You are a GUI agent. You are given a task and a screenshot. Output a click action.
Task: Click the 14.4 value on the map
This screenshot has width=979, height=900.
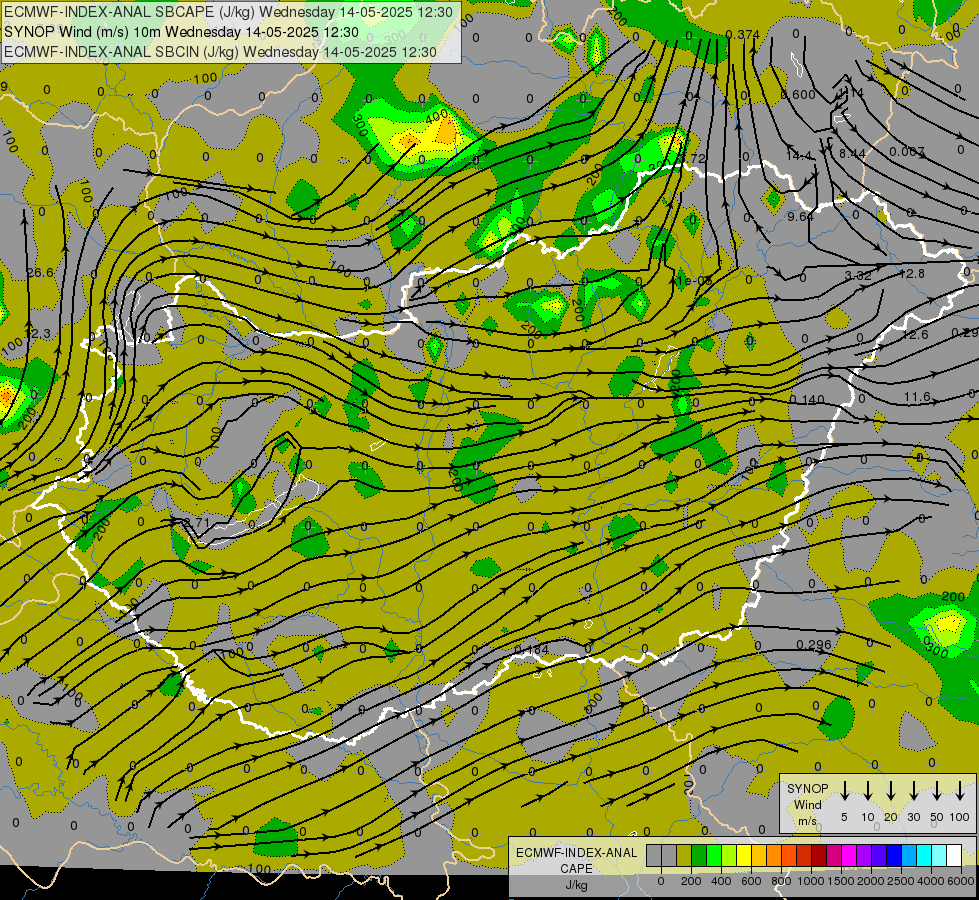pyautogui.click(x=799, y=155)
